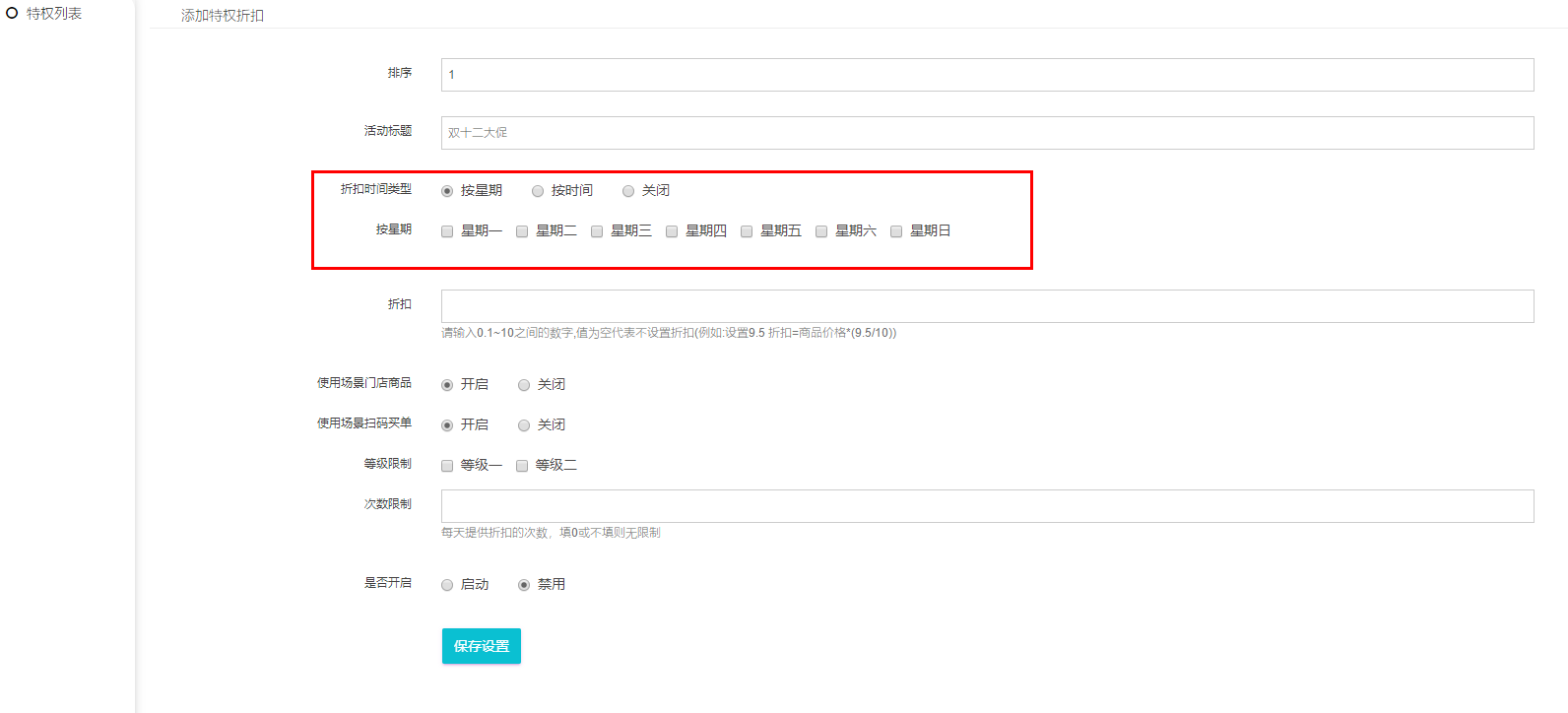Click the 排序 input field
Viewport: 1568px width, 713px height.
pyautogui.click(x=986, y=75)
